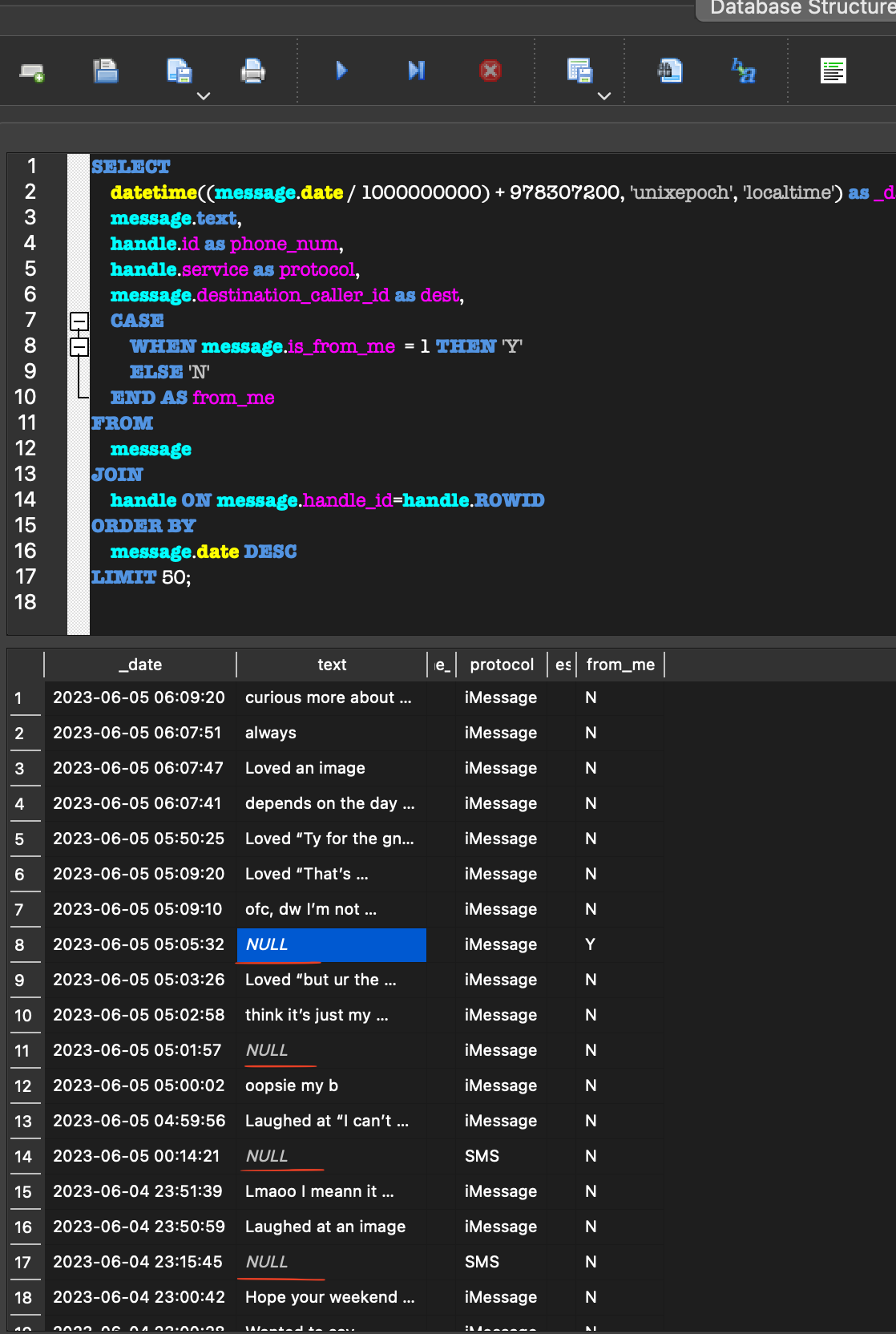This screenshot has height=1334, width=896.
Task: Execute all SQL with the play button
Action: [341, 71]
